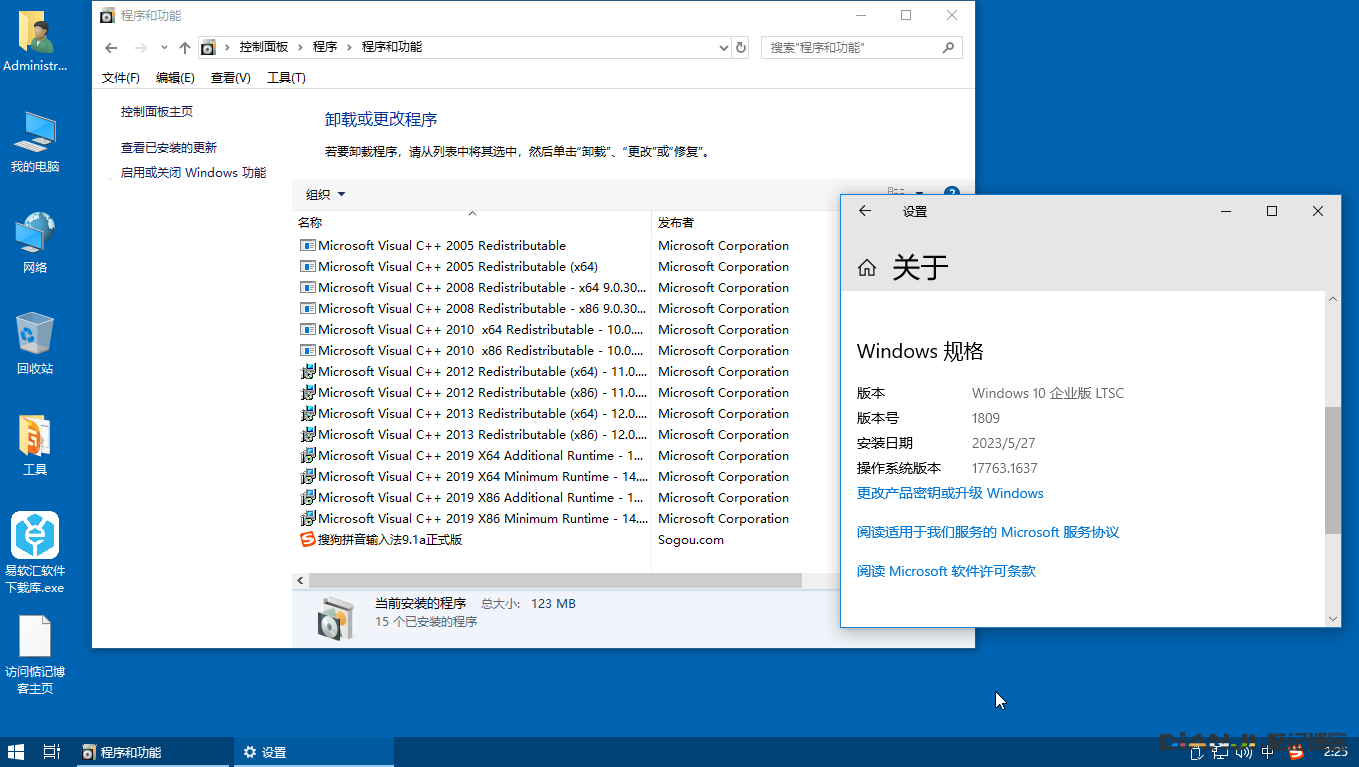The height and width of the screenshot is (767, 1359).
Task: Open the 文件(F) menu
Action: click(121, 78)
